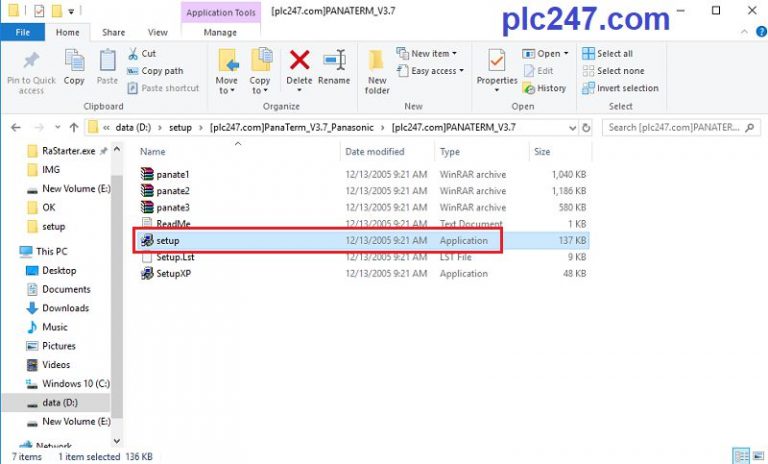Expand address bar history dropdown
Viewport: 768px width, 464px height.
pyautogui.click(x=572, y=128)
